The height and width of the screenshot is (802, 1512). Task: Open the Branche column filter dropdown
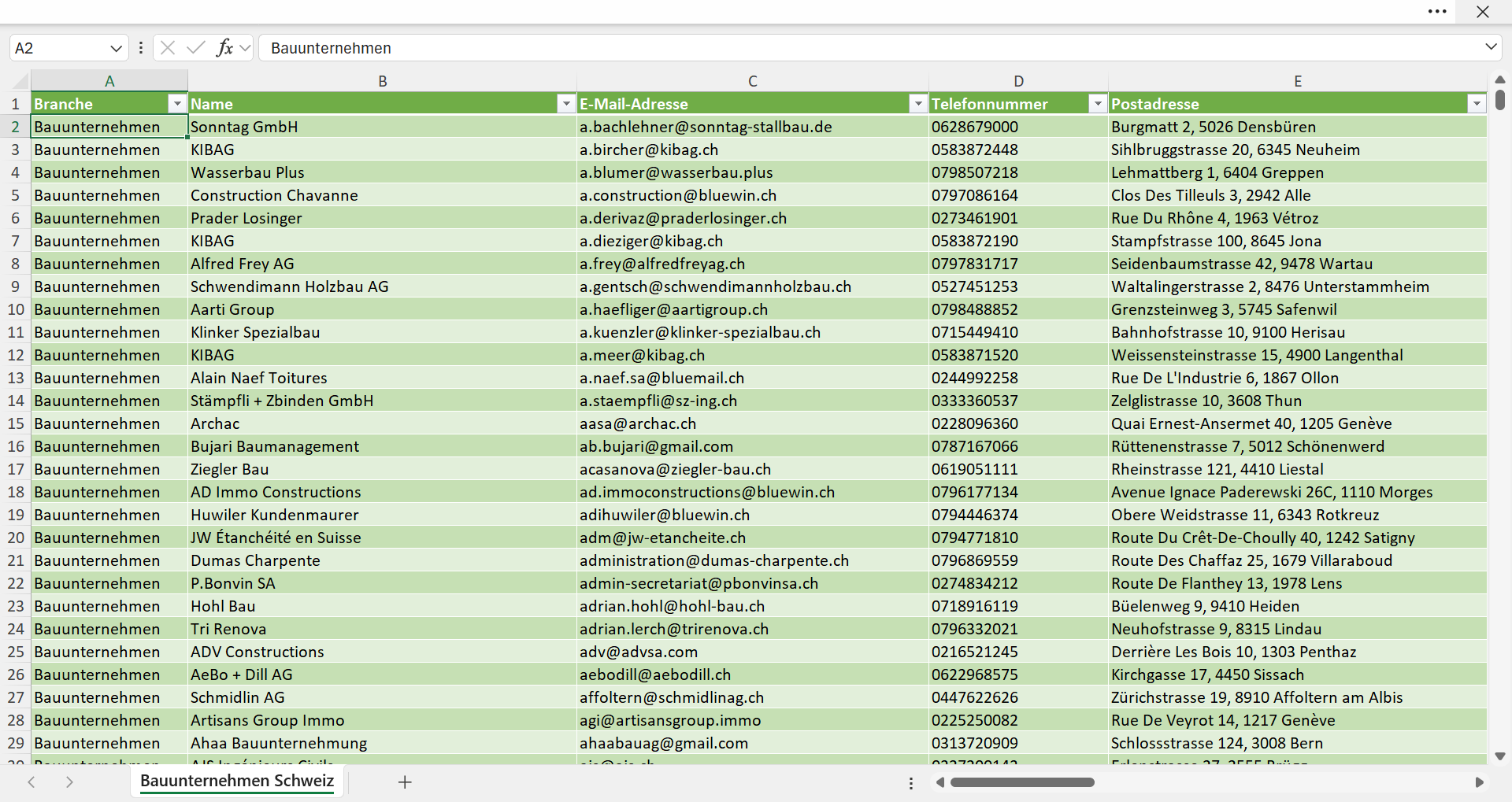pyautogui.click(x=177, y=104)
